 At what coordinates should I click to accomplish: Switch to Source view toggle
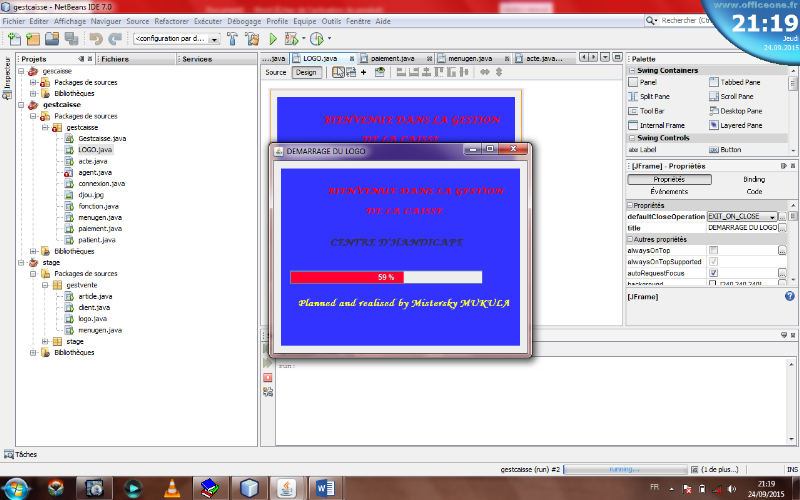(x=276, y=72)
